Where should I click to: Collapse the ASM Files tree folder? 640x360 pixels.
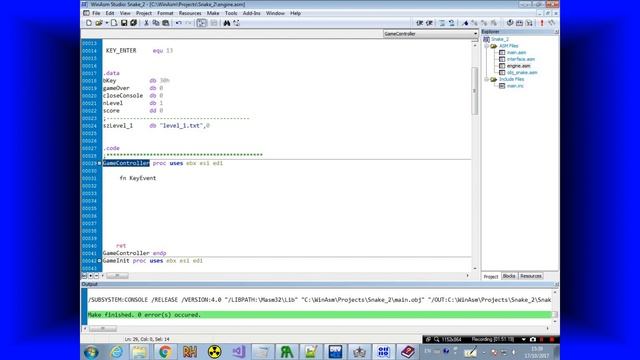(487, 46)
